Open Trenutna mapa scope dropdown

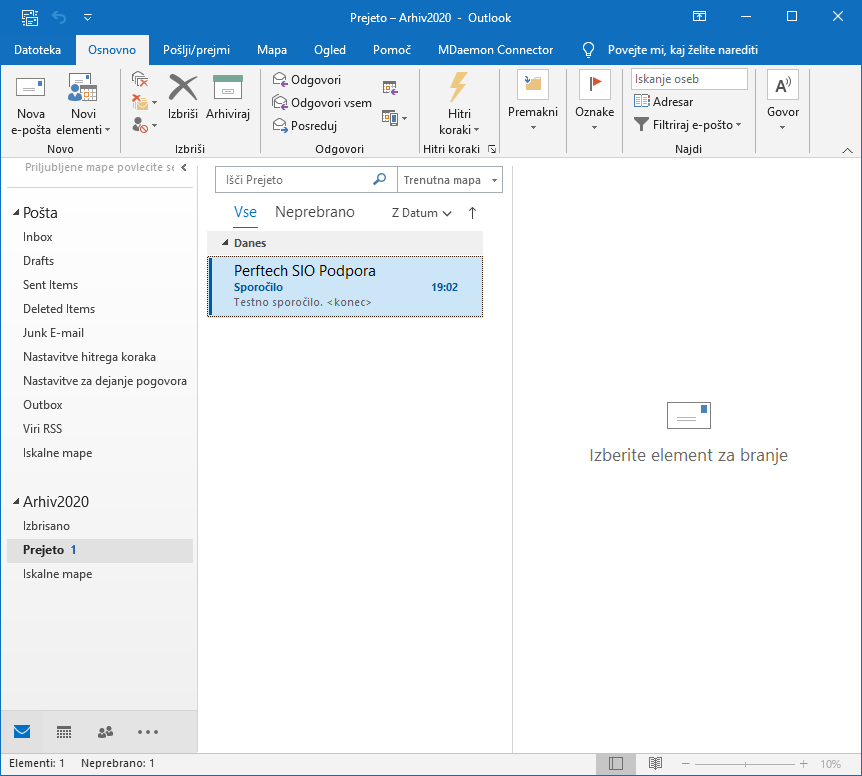tap(450, 180)
